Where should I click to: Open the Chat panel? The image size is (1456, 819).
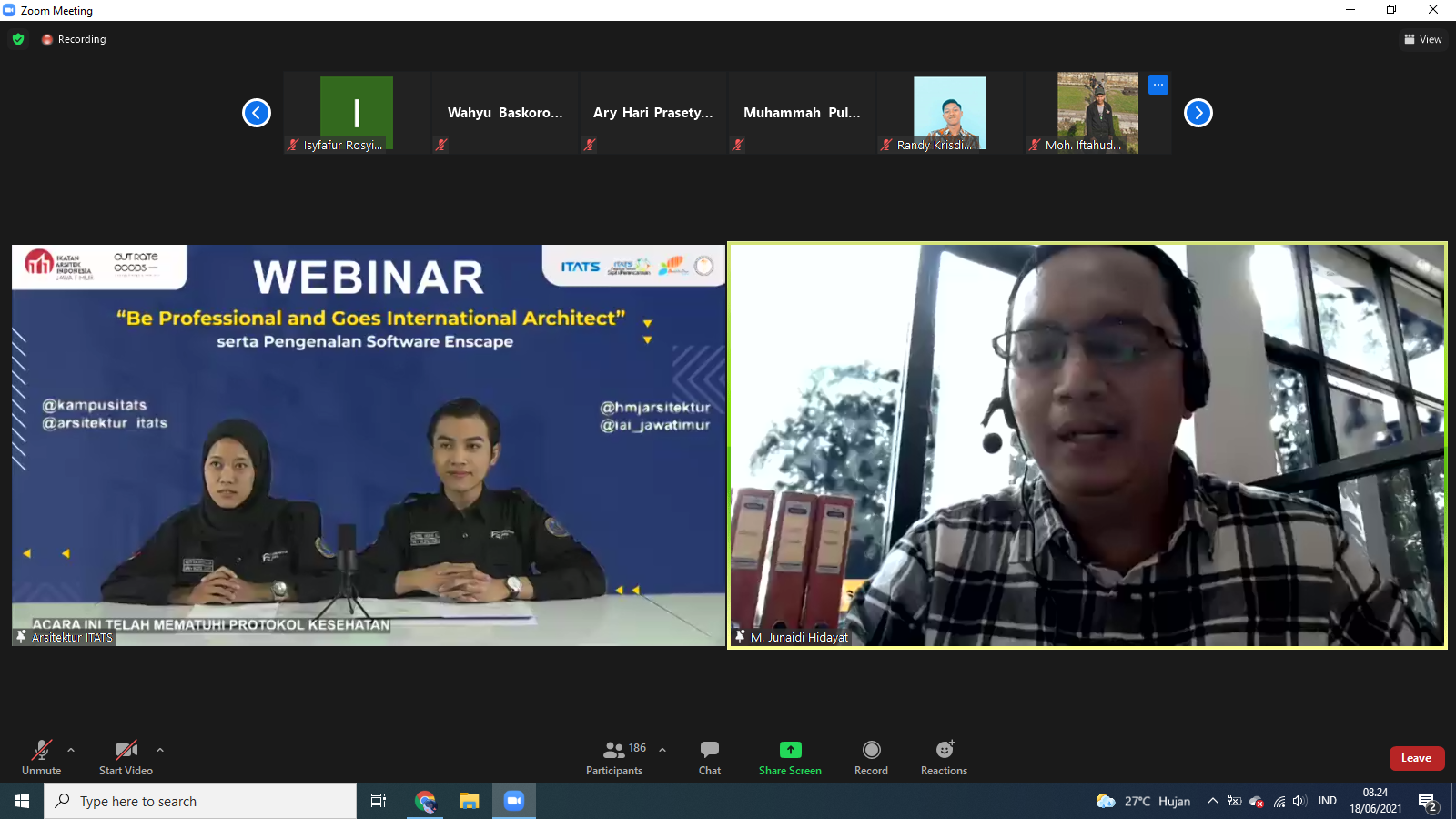point(709,757)
